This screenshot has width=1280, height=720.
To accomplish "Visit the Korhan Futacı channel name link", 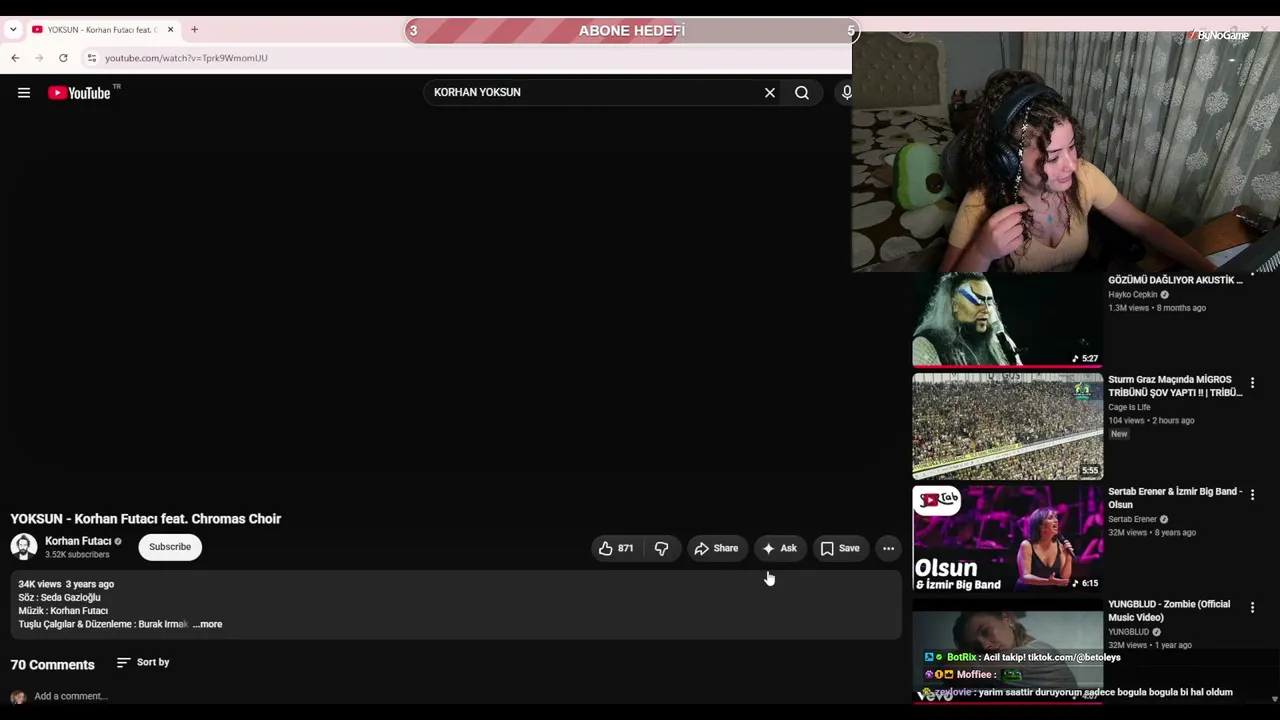I will pyautogui.click(x=78, y=541).
